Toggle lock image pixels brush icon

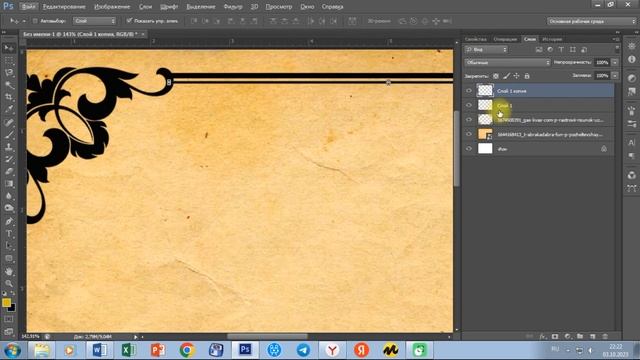[506, 76]
